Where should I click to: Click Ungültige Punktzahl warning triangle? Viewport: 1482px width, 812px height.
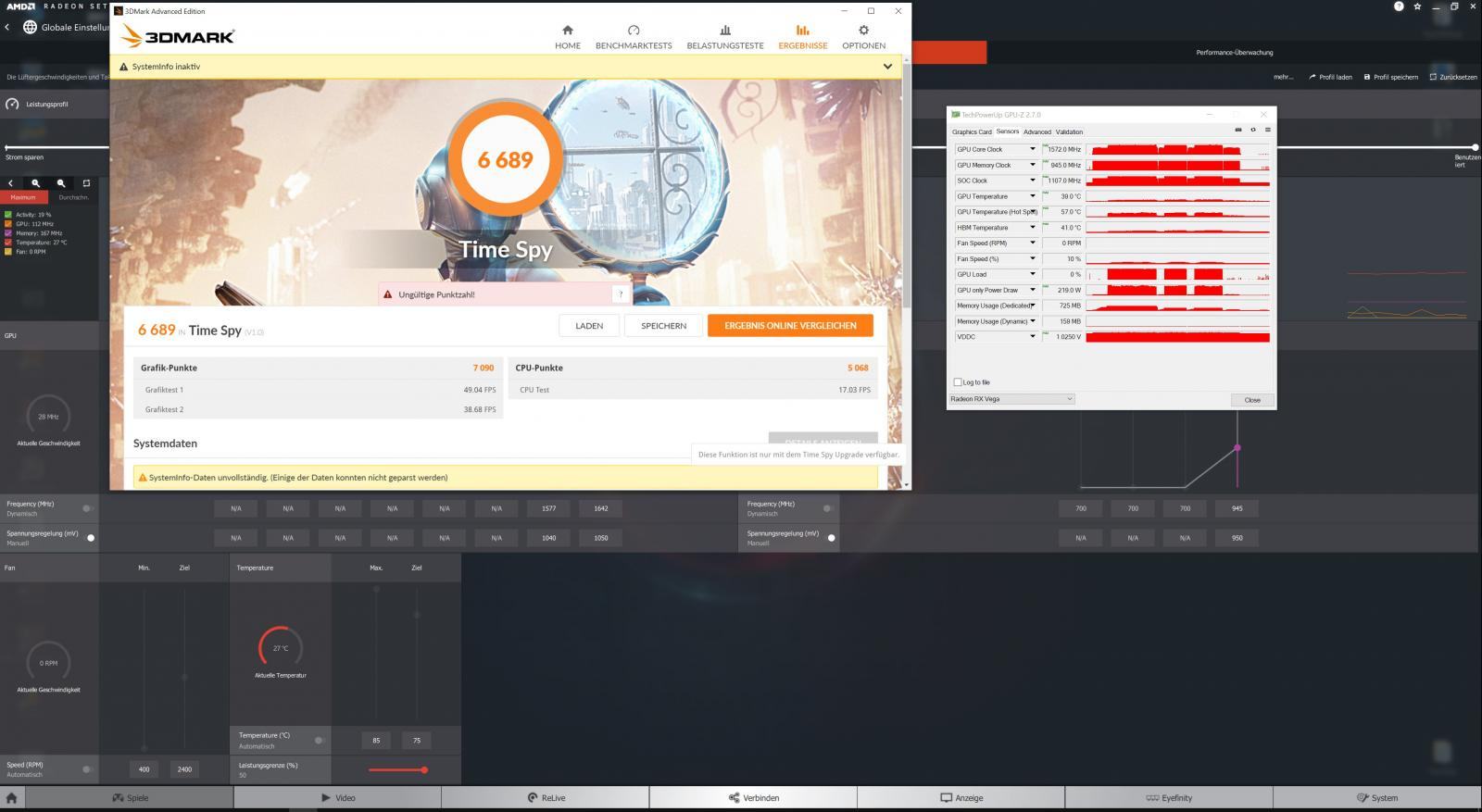pyautogui.click(x=387, y=294)
